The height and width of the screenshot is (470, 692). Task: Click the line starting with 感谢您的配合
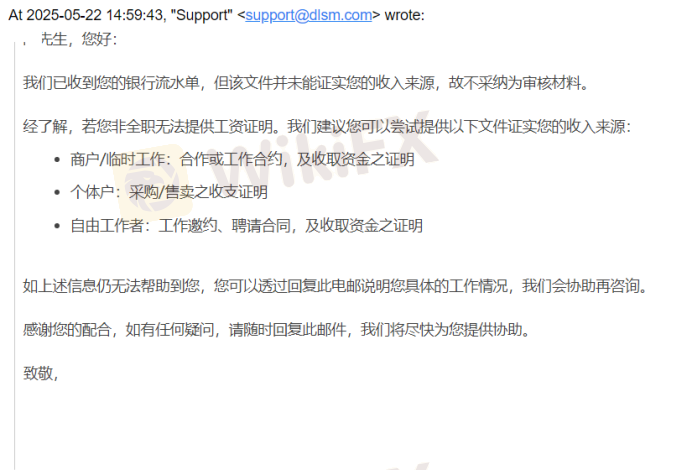pos(277,329)
